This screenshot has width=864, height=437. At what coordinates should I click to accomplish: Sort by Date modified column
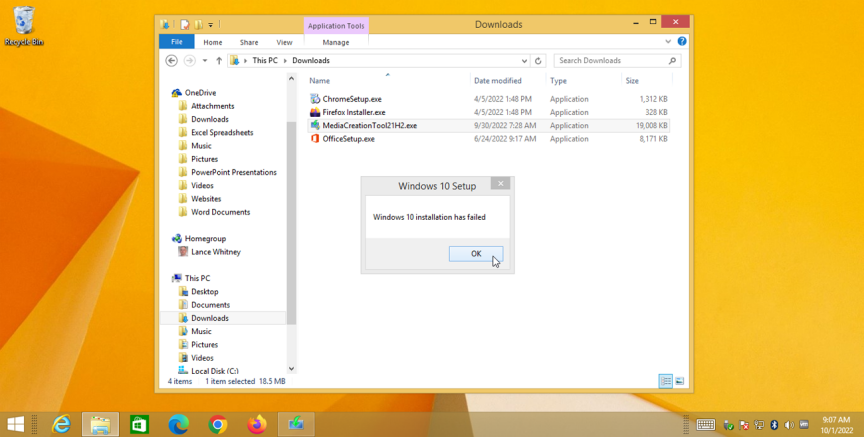pyautogui.click(x=498, y=80)
